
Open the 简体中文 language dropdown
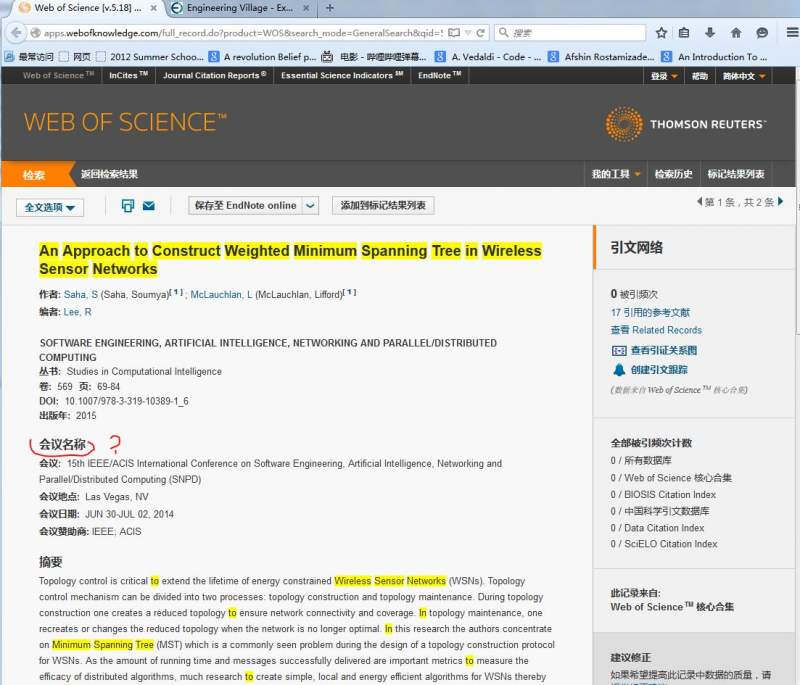744,76
